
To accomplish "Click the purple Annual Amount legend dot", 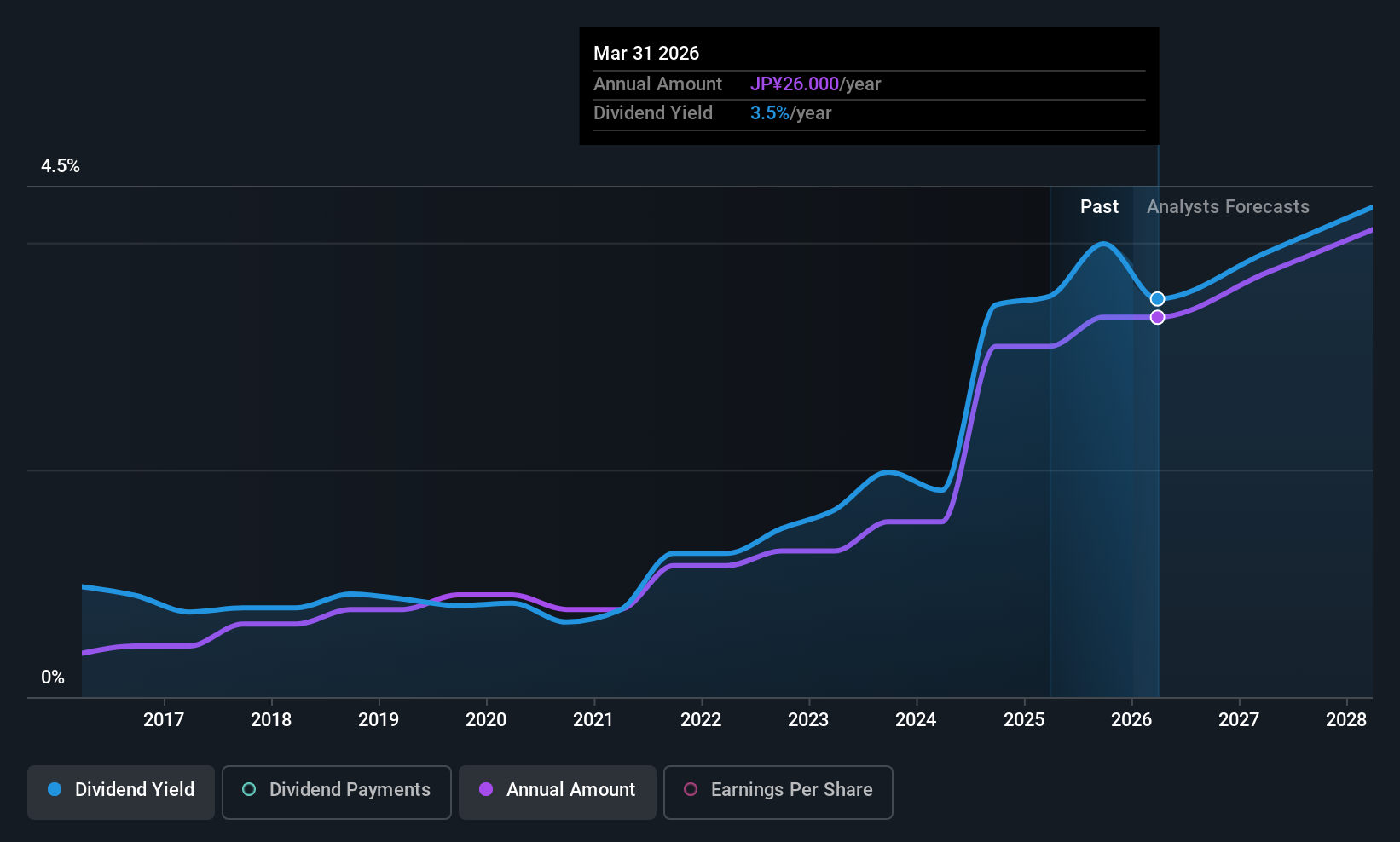I will click(486, 790).
